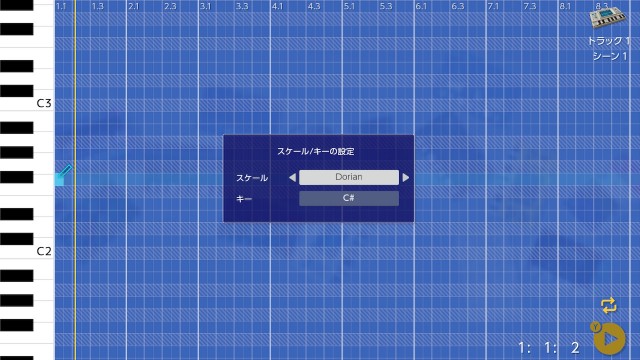
Task: Jump to beat marker 5.3
Action: 386,6
